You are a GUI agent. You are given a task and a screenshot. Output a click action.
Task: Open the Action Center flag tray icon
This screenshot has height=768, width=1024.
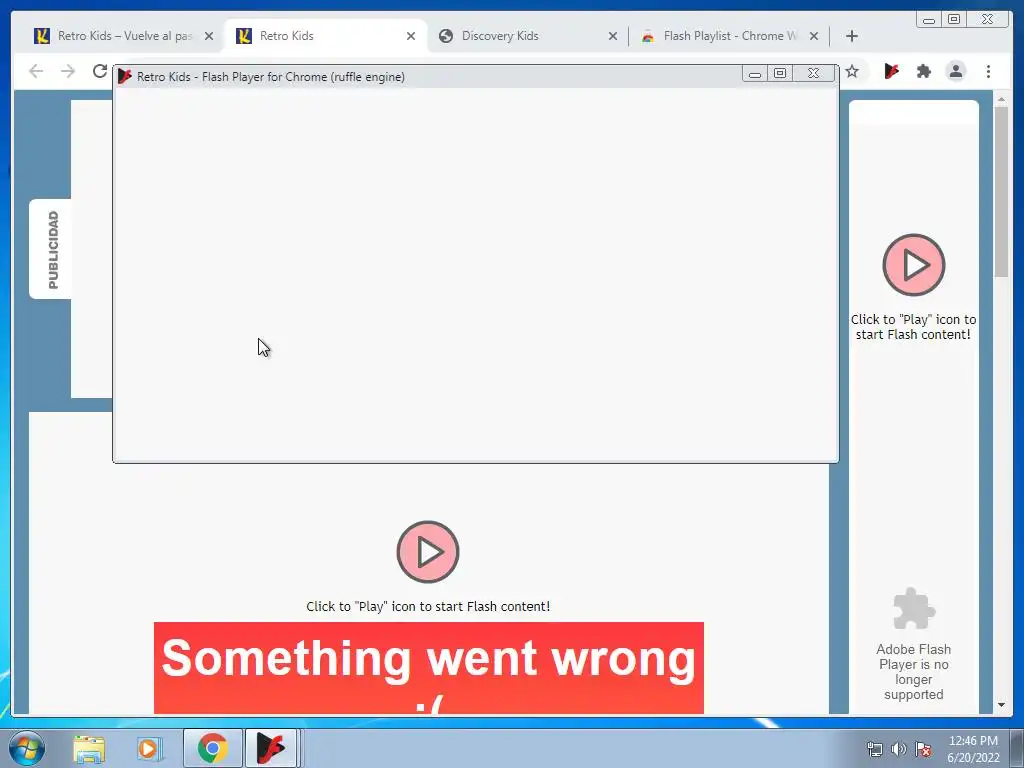pyautogui.click(x=923, y=749)
